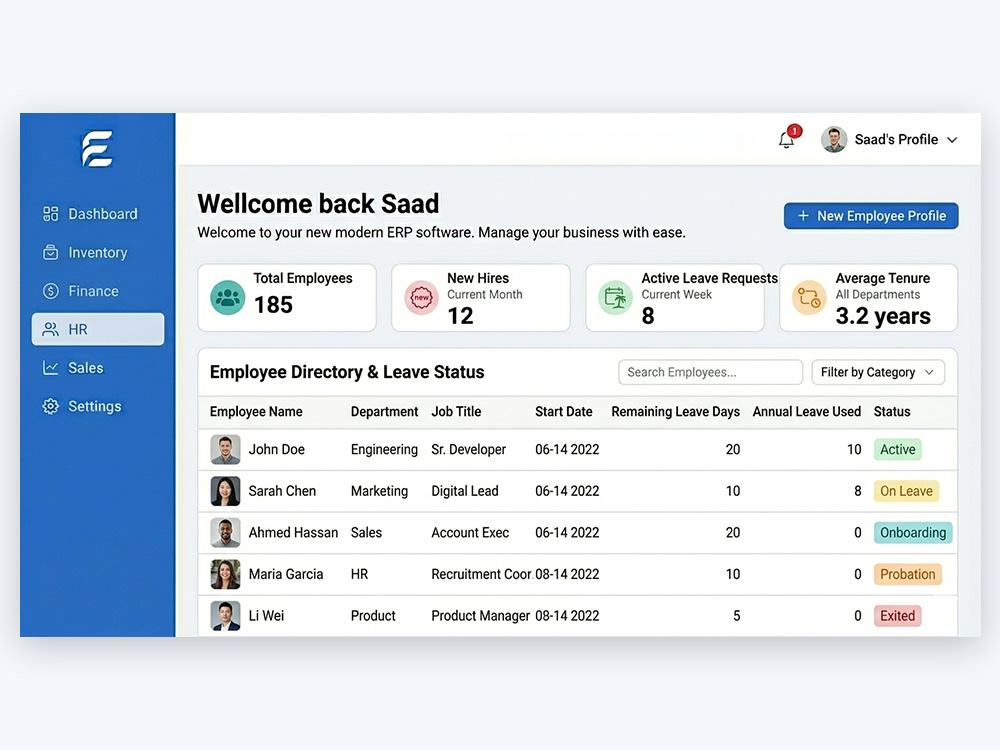Select the HR menu item

point(98,329)
